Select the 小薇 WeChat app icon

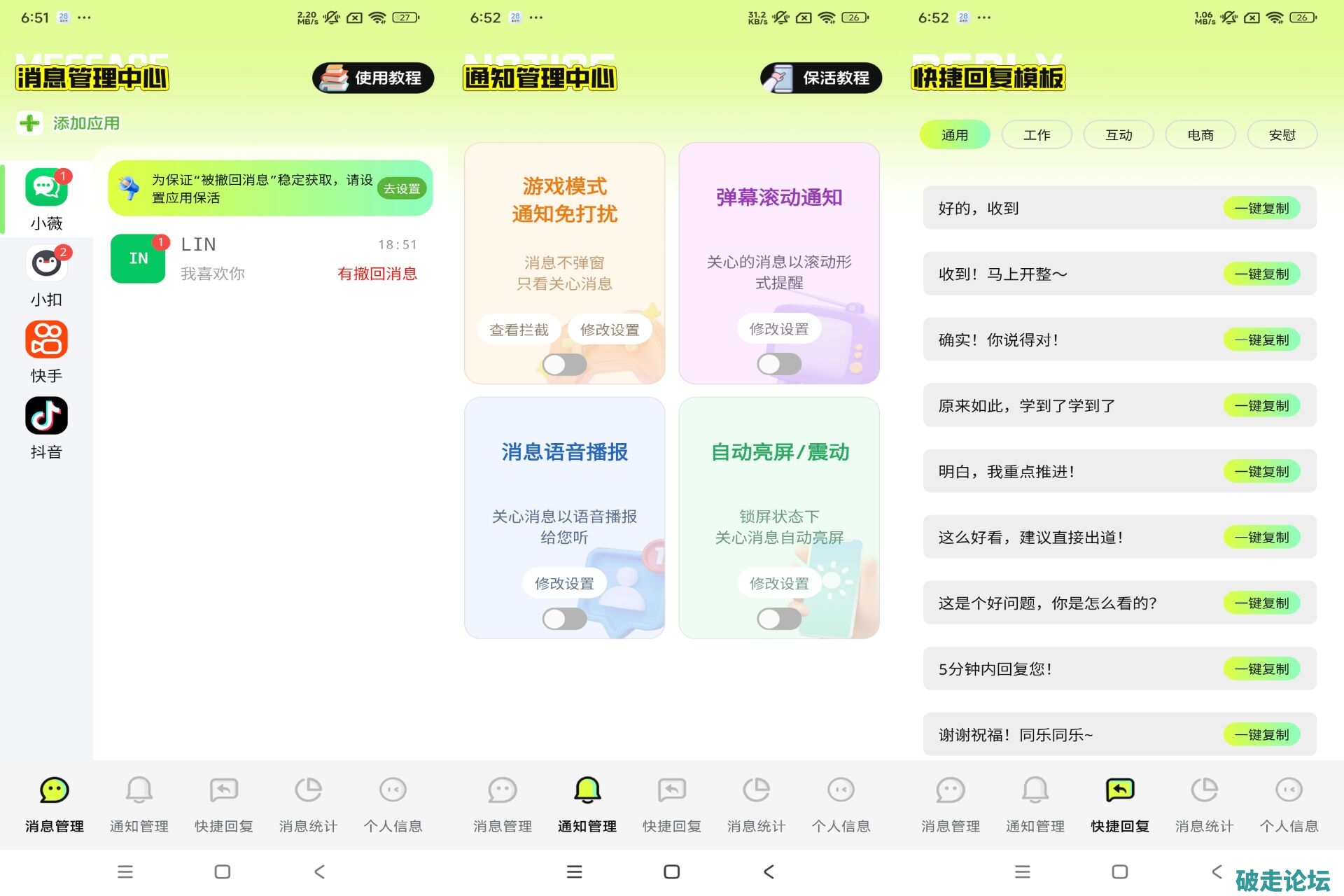point(46,188)
